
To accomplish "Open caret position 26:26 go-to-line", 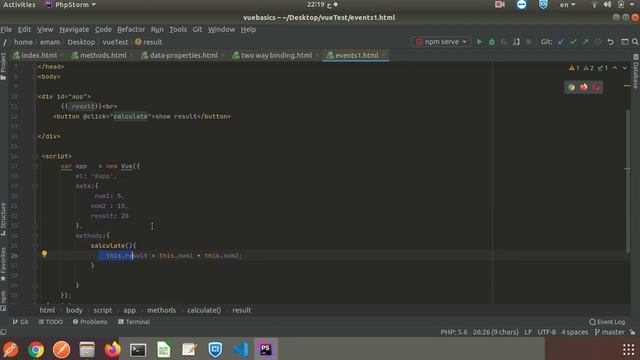I will click(x=496, y=332).
